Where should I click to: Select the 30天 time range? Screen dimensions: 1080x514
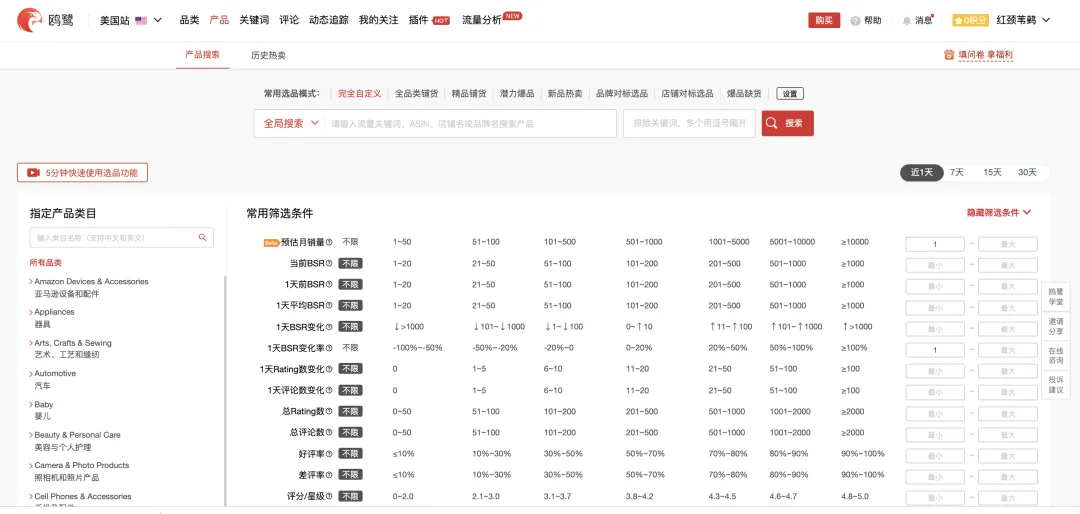1027,172
